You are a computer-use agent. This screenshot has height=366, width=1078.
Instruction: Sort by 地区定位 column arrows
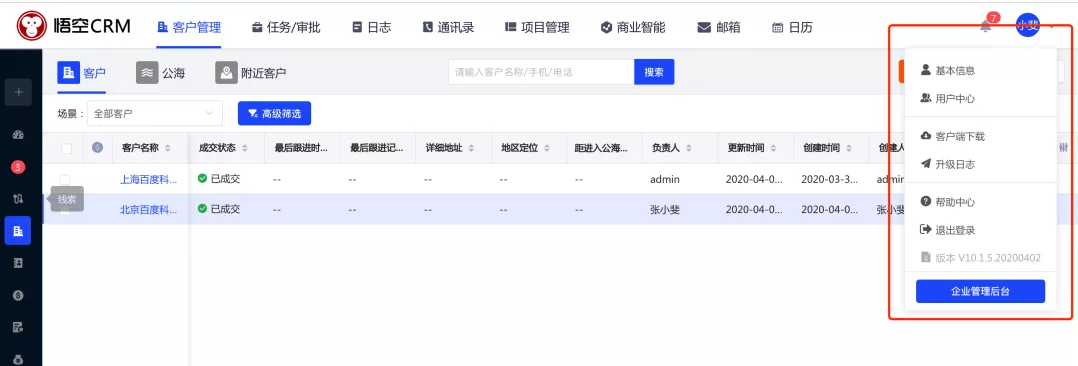(x=546, y=148)
